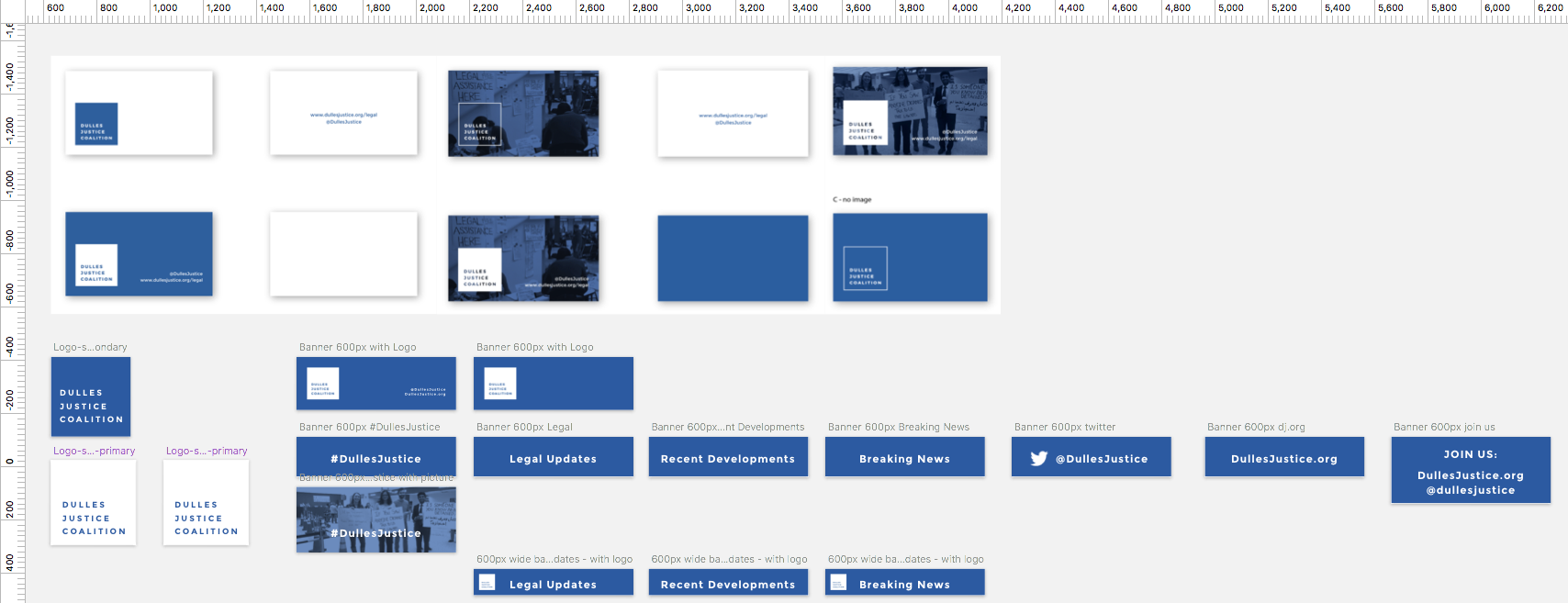Select the DullesJustice.org banner
The height and width of the screenshot is (603, 1568).
pos(1284,457)
